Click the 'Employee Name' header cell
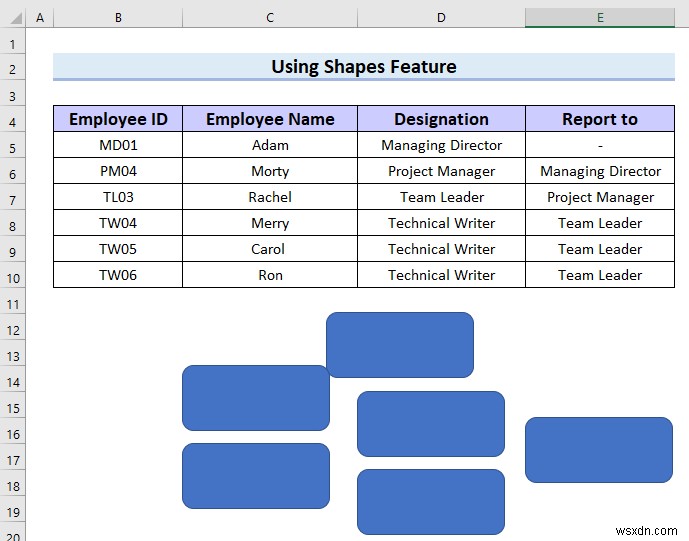This screenshot has height=541, width=689. point(270,119)
